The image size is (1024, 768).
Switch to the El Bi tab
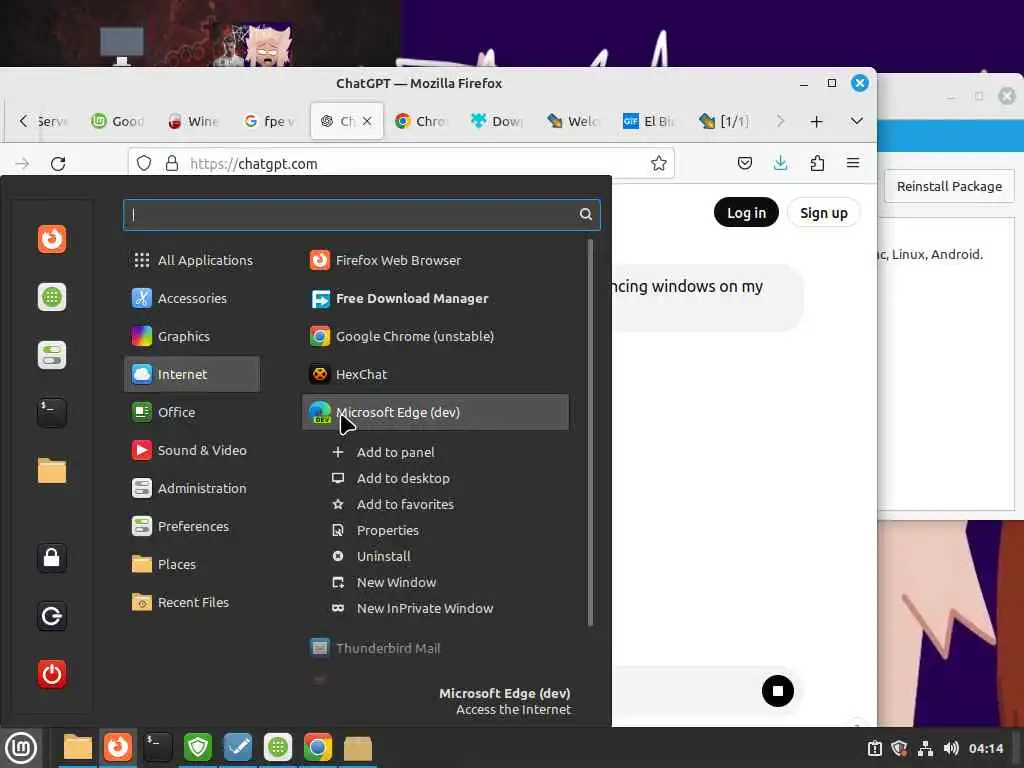648,121
